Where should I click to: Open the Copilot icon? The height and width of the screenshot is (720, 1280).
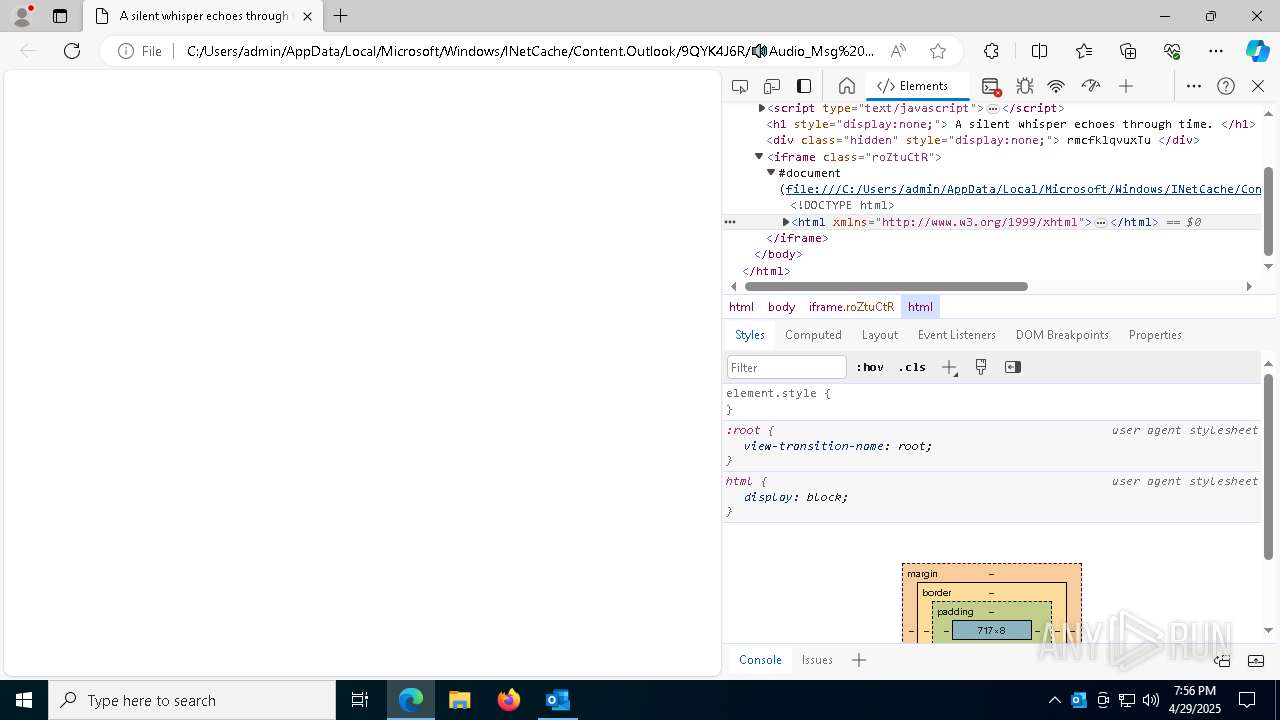[x=1257, y=51]
